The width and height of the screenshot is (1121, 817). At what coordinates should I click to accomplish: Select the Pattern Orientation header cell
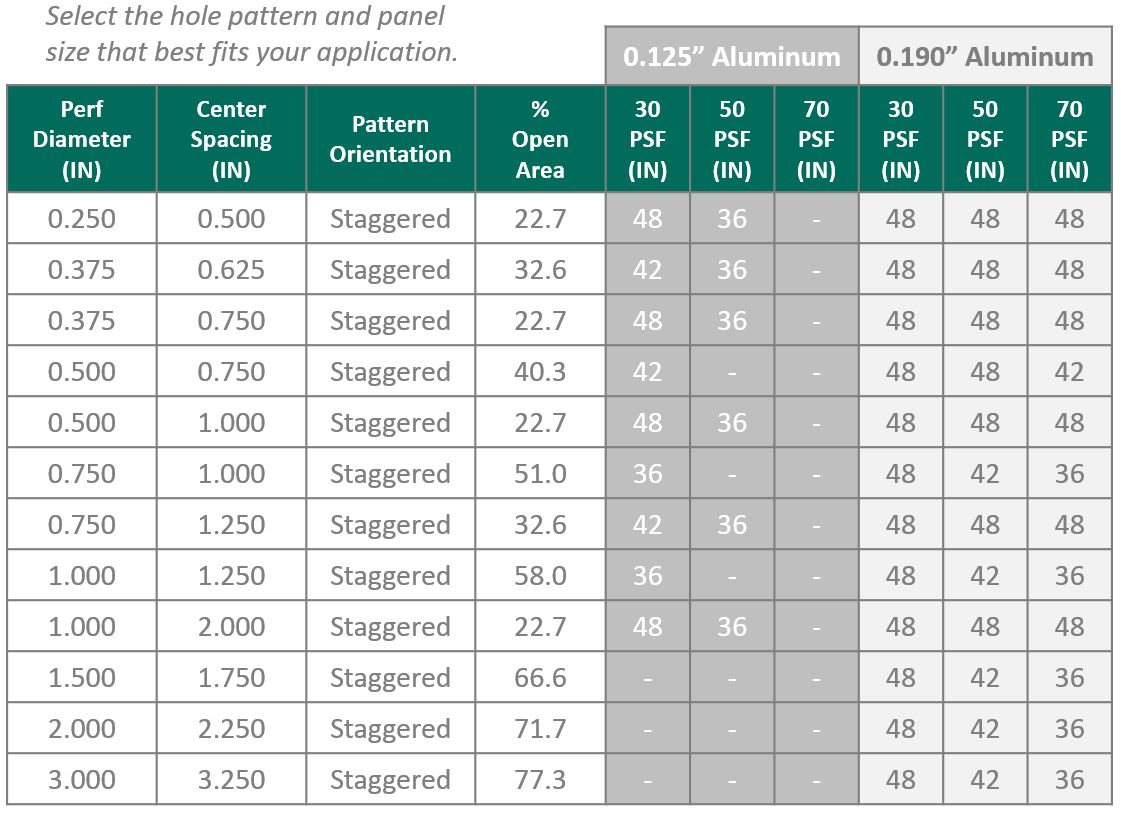click(390, 139)
